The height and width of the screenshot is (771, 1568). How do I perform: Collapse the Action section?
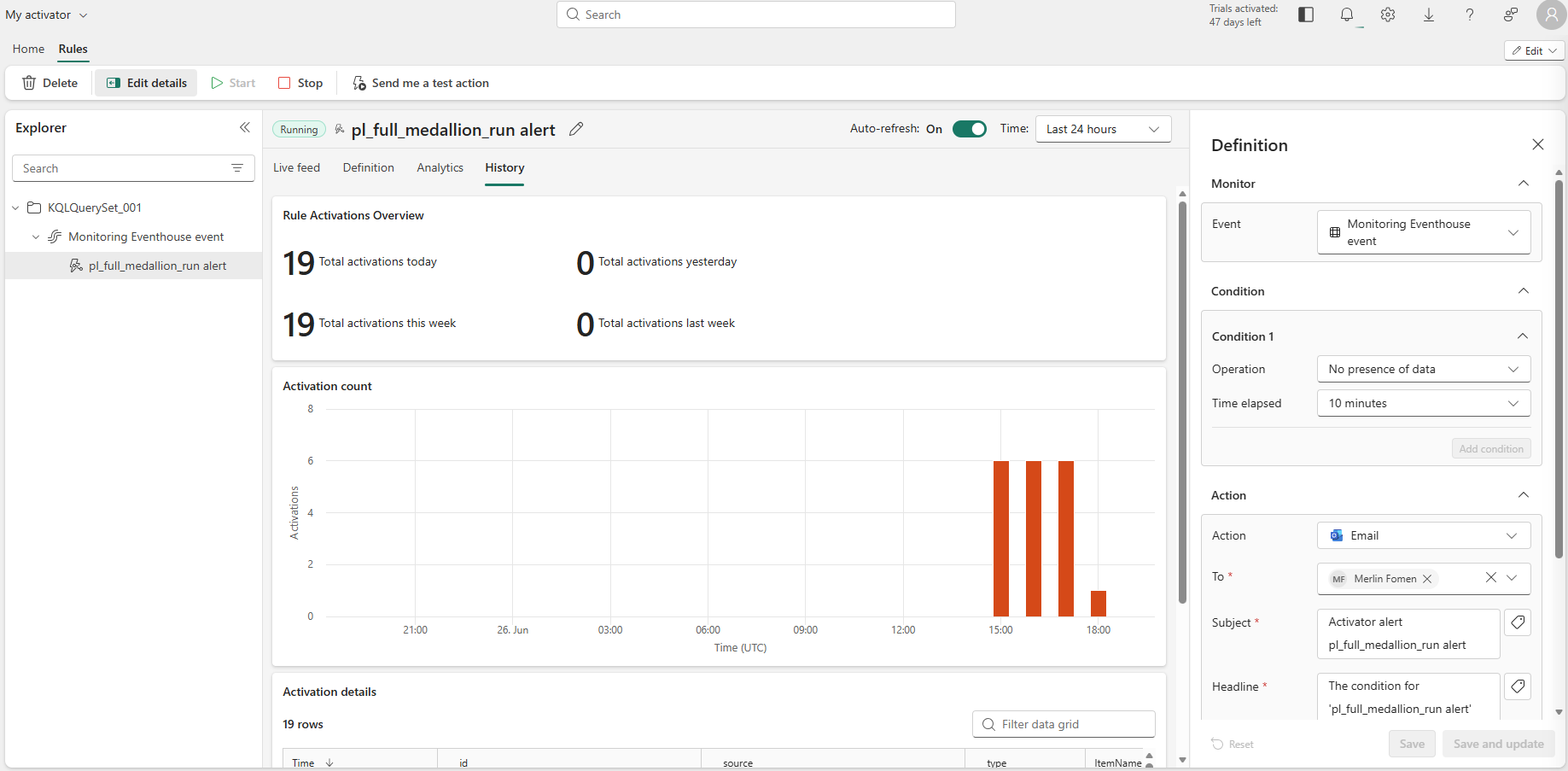[x=1524, y=495]
